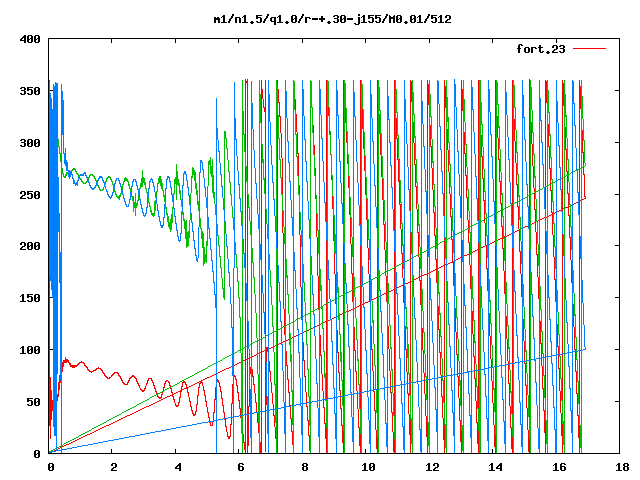Click y-axis label 350

(x=30, y=91)
